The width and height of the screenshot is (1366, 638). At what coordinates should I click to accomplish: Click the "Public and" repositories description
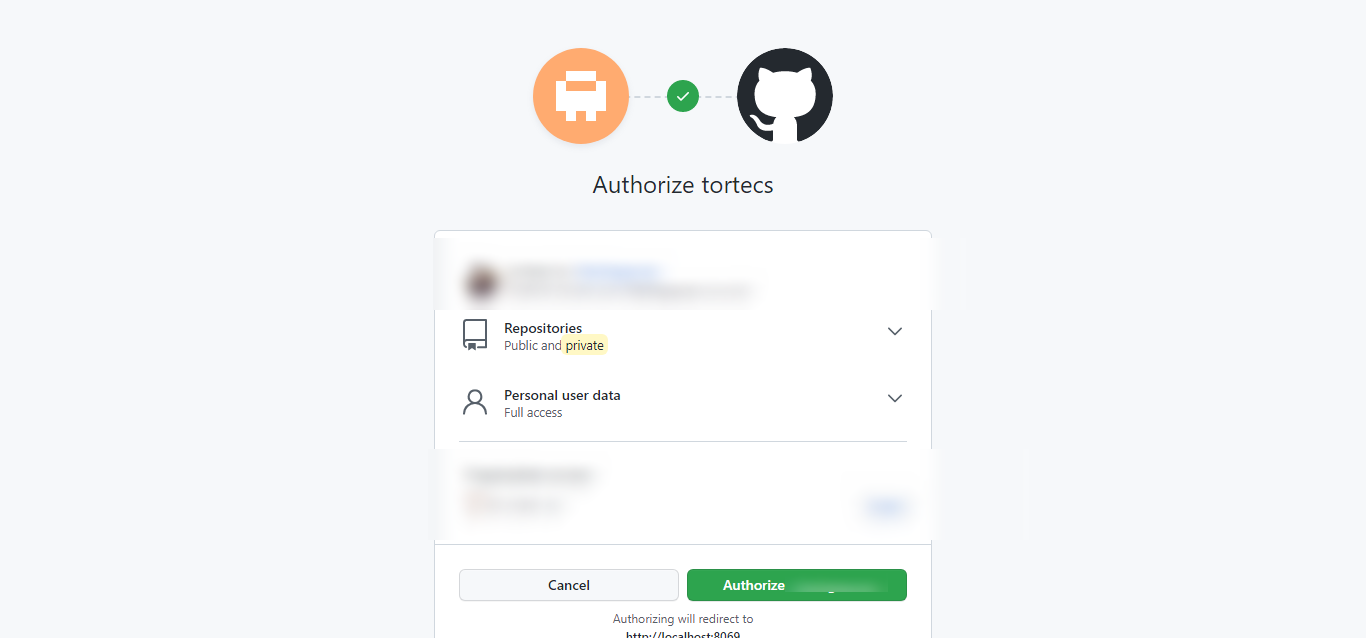533,346
